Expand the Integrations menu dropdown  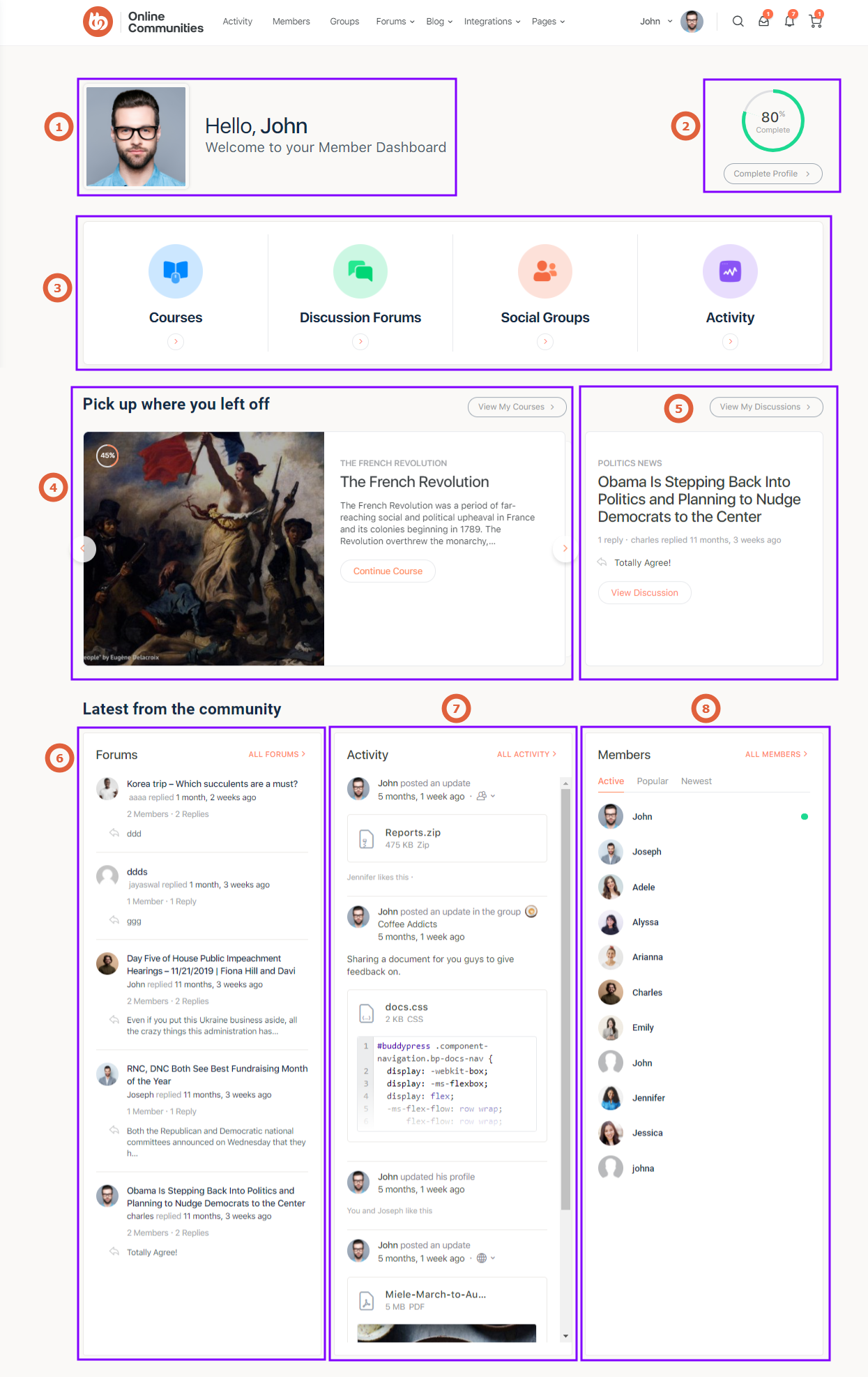pyautogui.click(x=492, y=22)
